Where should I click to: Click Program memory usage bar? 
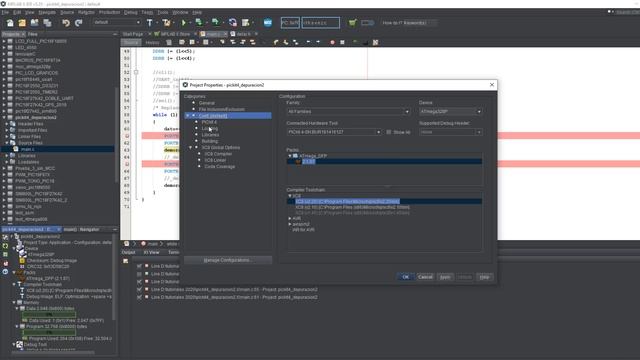pyautogui.click(x=49, y=333)
